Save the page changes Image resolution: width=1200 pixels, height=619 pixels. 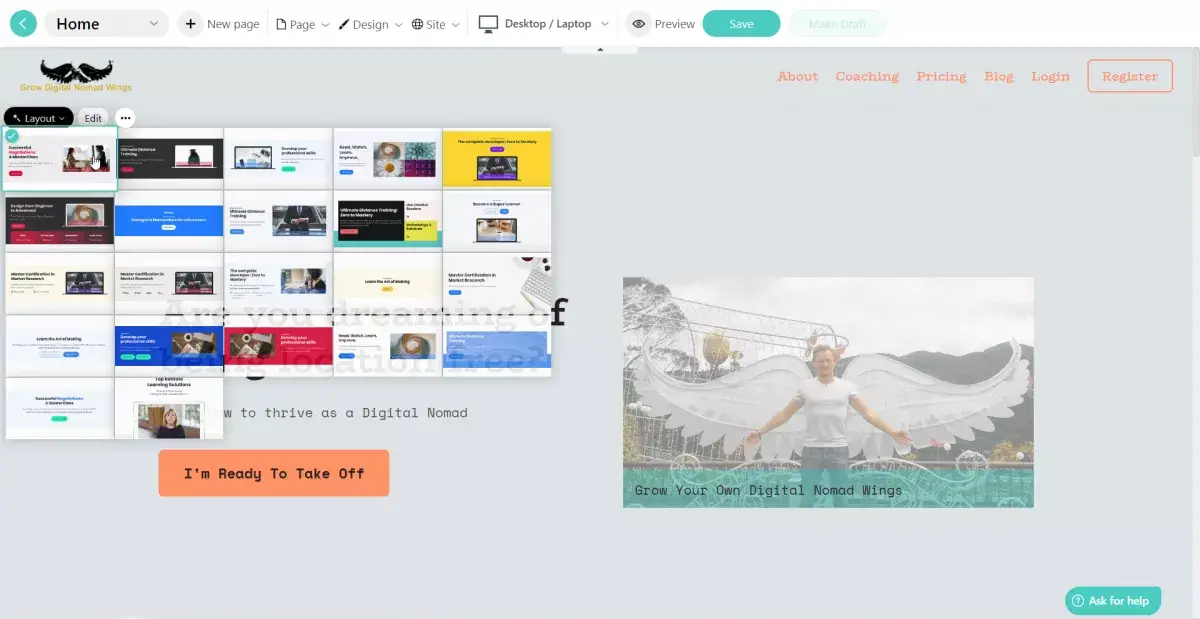click(x=741, y=24)
